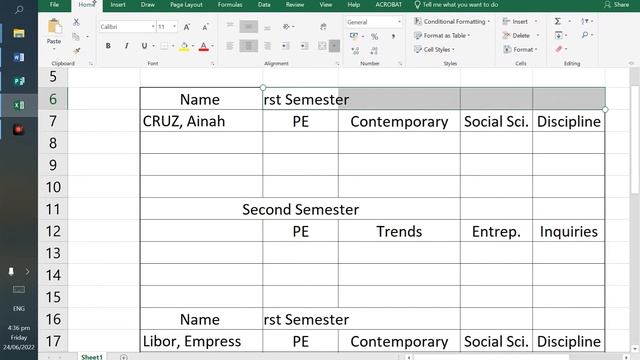Click the Increase Decimal icon
This screenshot has height=360, width=640.
tap(355, 51)
